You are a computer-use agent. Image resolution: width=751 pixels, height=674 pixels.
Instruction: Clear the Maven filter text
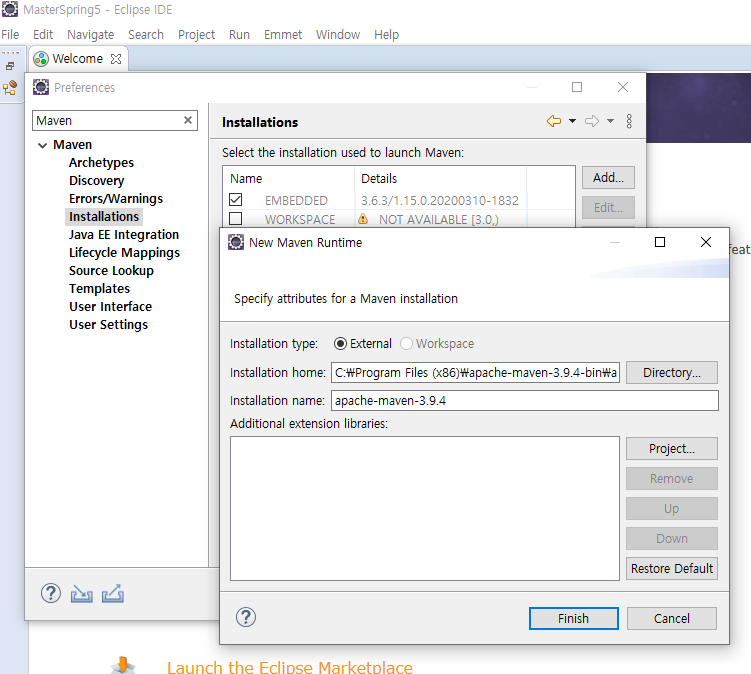188,120
